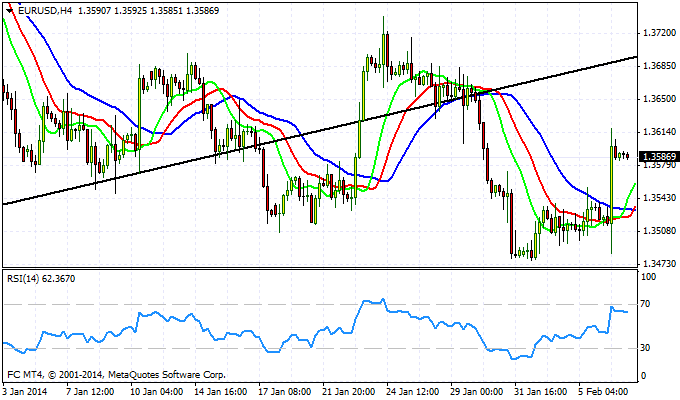This screenshot has width=680, height=400.
Task: Click the OHLC values 1.35907 1.35925 1.35851 1.35869
Action: (148, 10)
